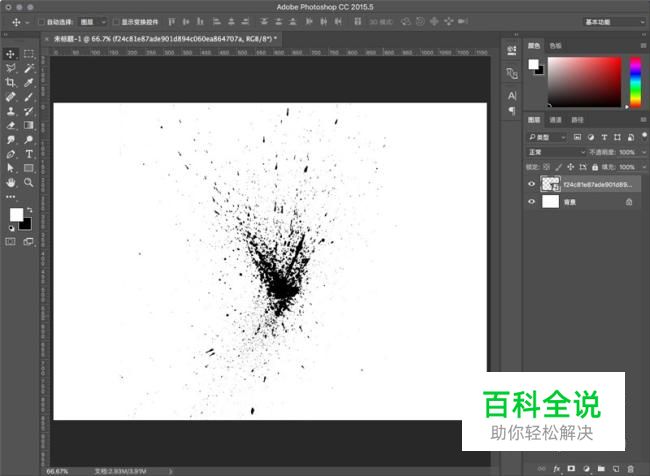The image size is (650, 476).
Task: Filter layers by smart objects icon
Action: point(631,137)
